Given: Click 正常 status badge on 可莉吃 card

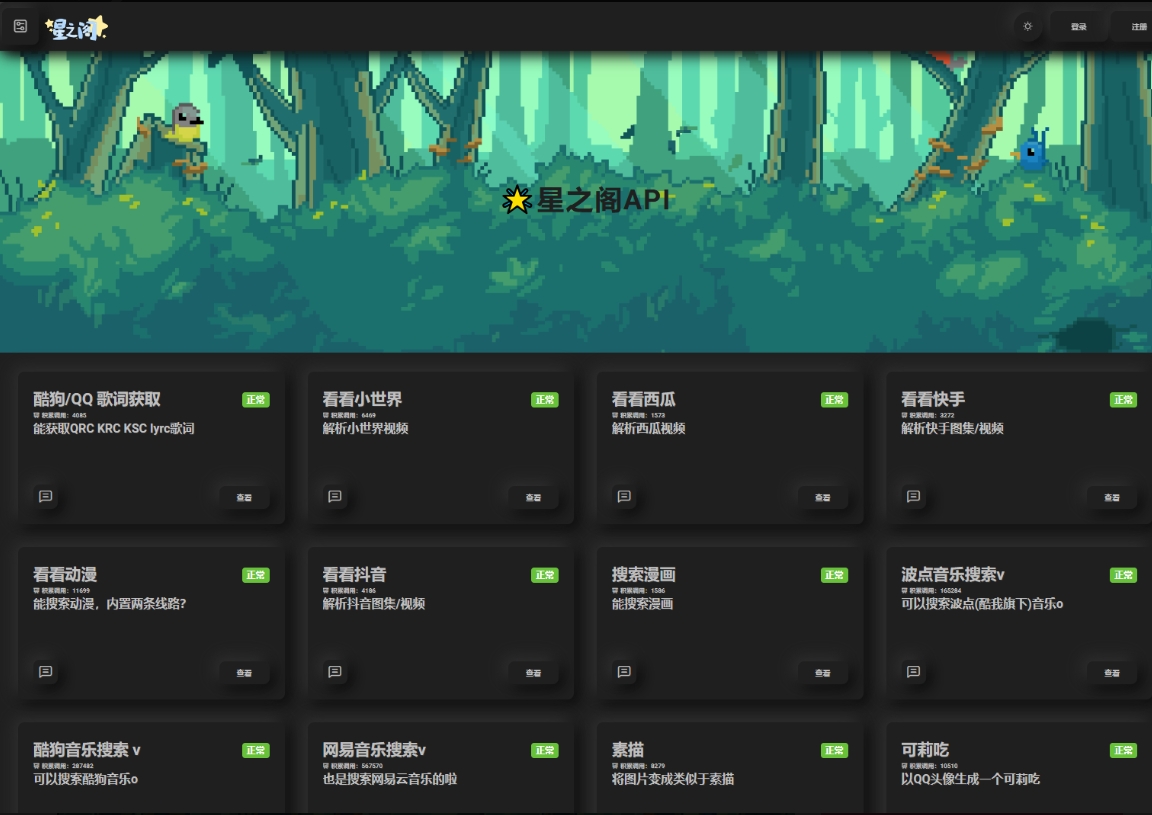Looking at the screenshot, I should click(1123, 750).
